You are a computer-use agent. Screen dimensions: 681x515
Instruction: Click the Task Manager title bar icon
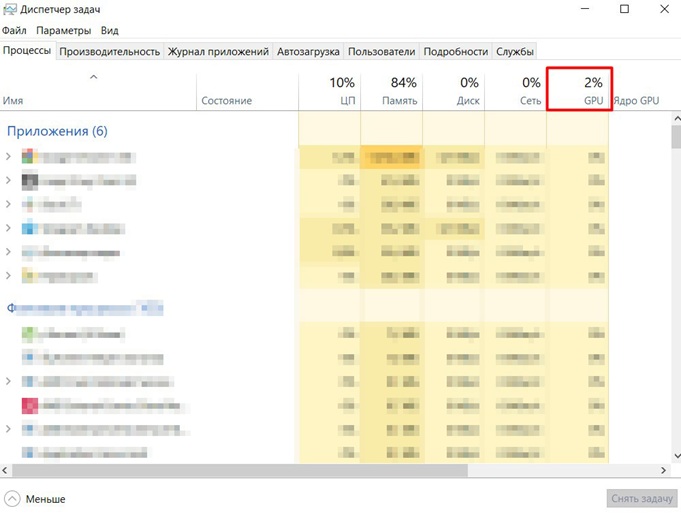click(10, 9)
